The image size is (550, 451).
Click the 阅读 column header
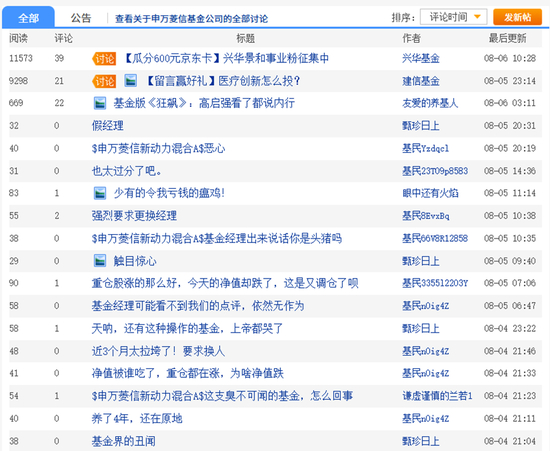click(x=18, y=38)
